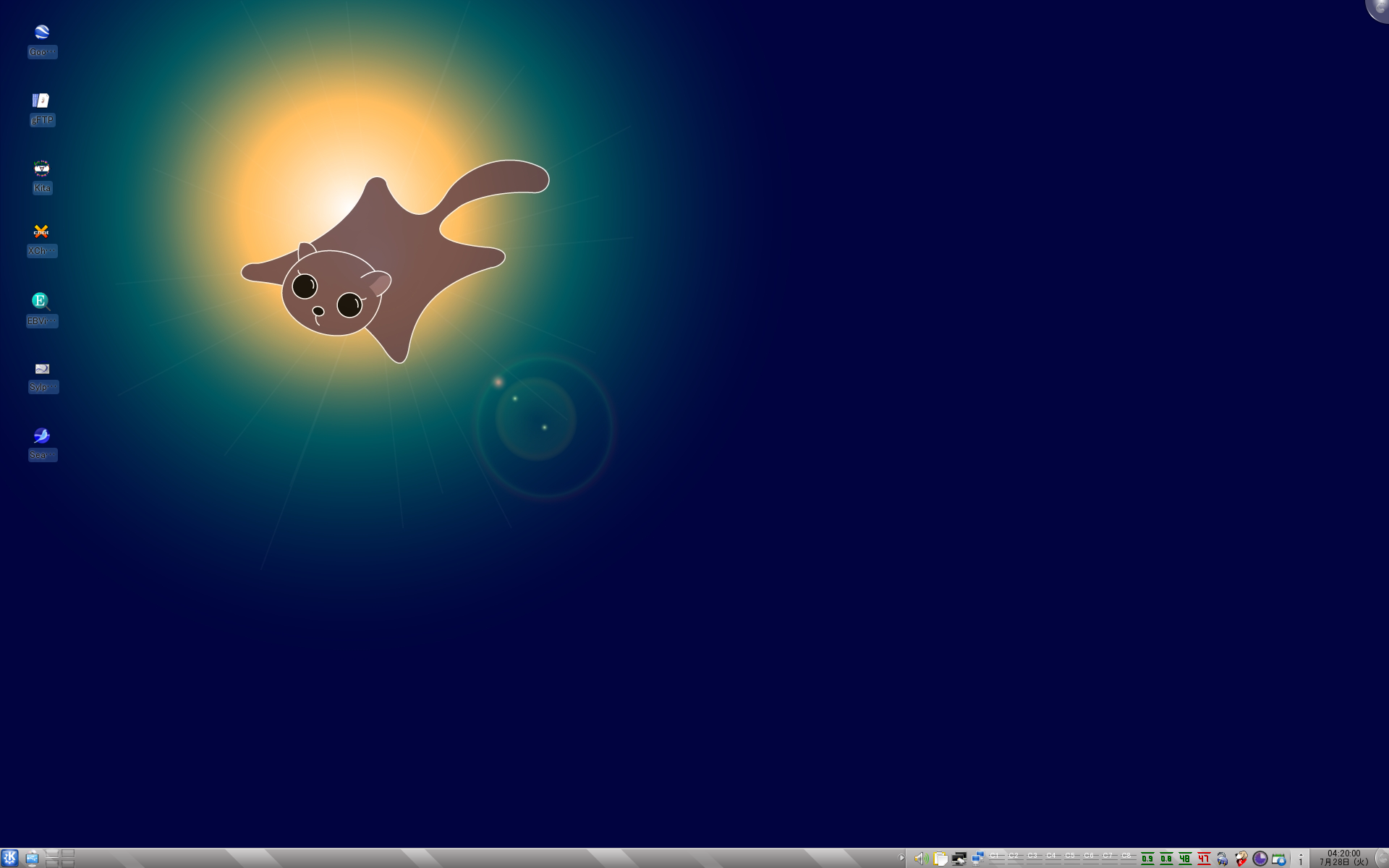This screenshot has height=868, width=1389.
Task: Click the C3 CPU monitor
Action: tap(1035, 859)
